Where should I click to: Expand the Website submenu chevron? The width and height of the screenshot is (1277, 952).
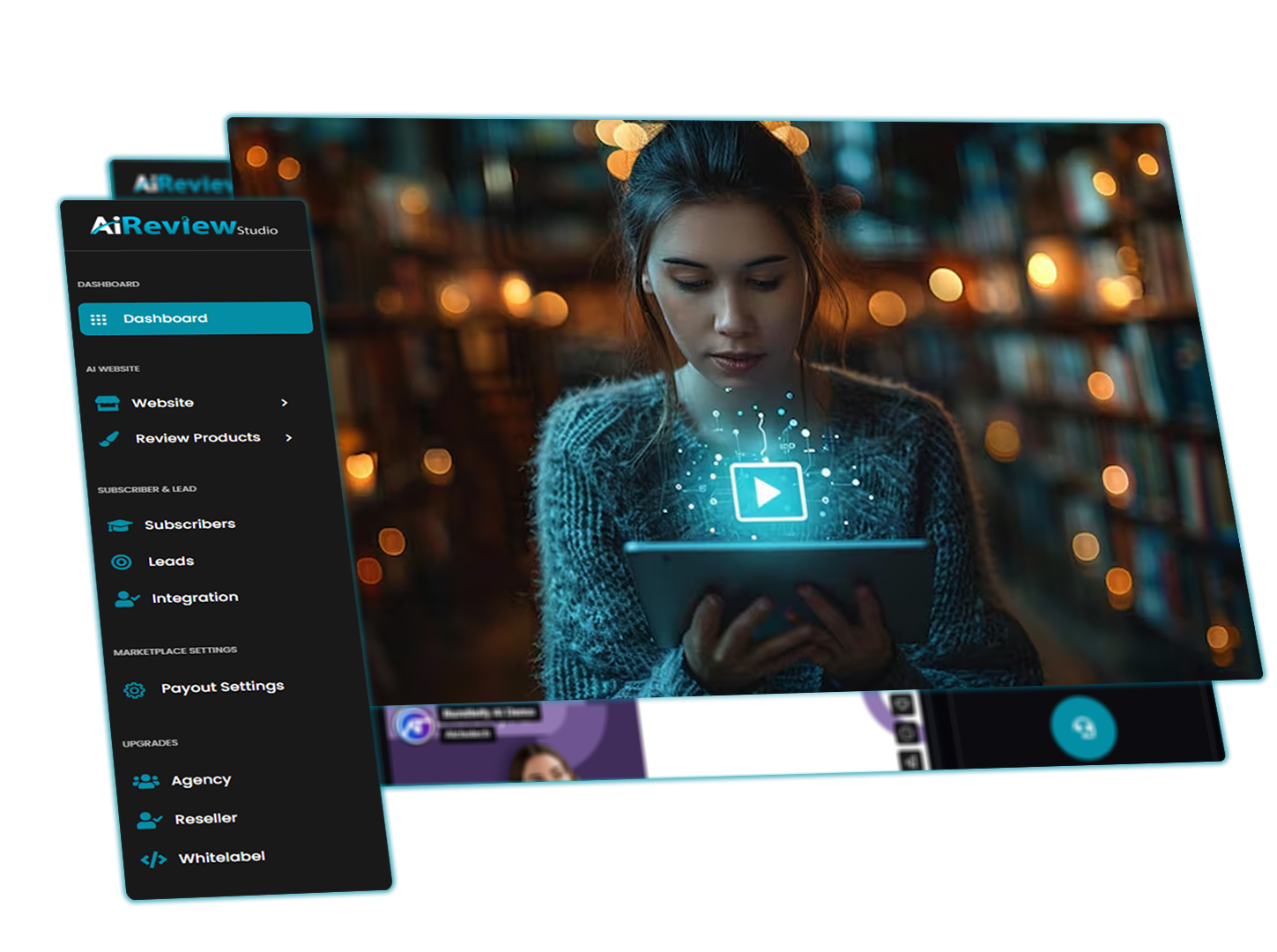pyautogui.click(x=284, y=403)
